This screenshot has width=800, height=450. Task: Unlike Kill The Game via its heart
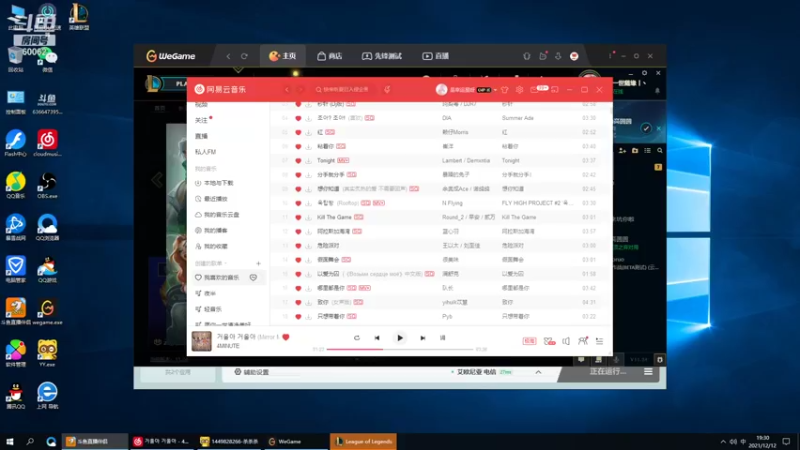(x=298, y=217)
